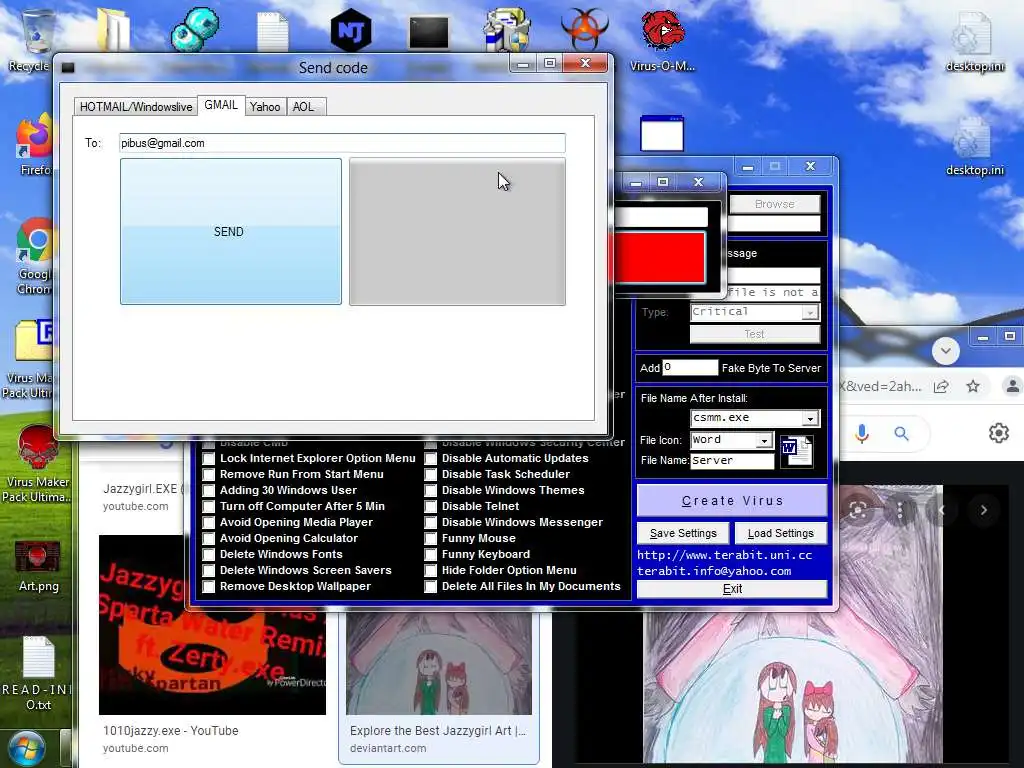This screenshot has width=1024, height=768.
Task: Open the lower desktop.ini file icon
Action: click(974, 140)
